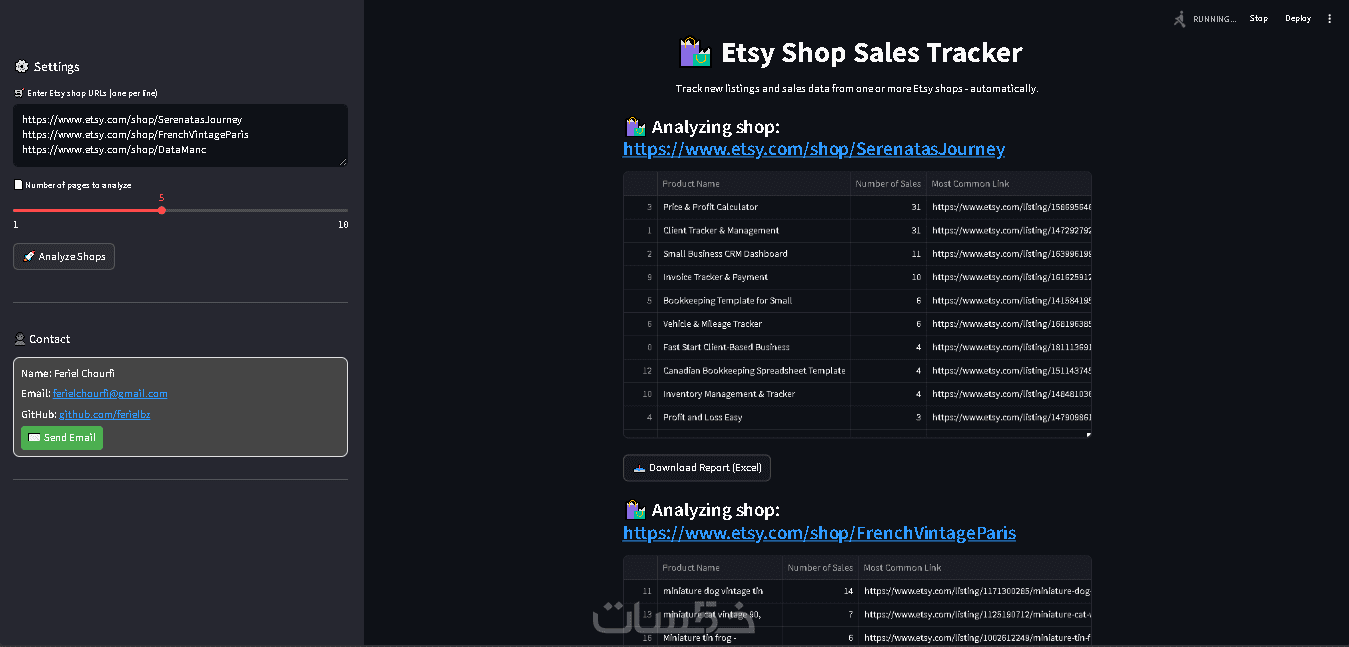The width and height of the screenshot is (1349, 647).
Task: Select the miniature dog vintage tin cell
Action: [720, 591]
